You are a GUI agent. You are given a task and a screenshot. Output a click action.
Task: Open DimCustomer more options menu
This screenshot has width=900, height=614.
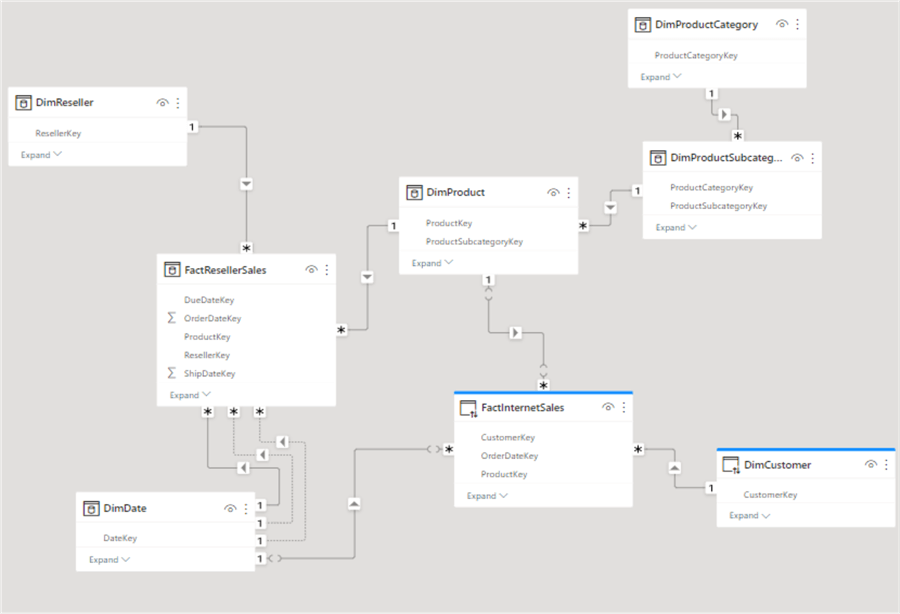click(886, 465)
